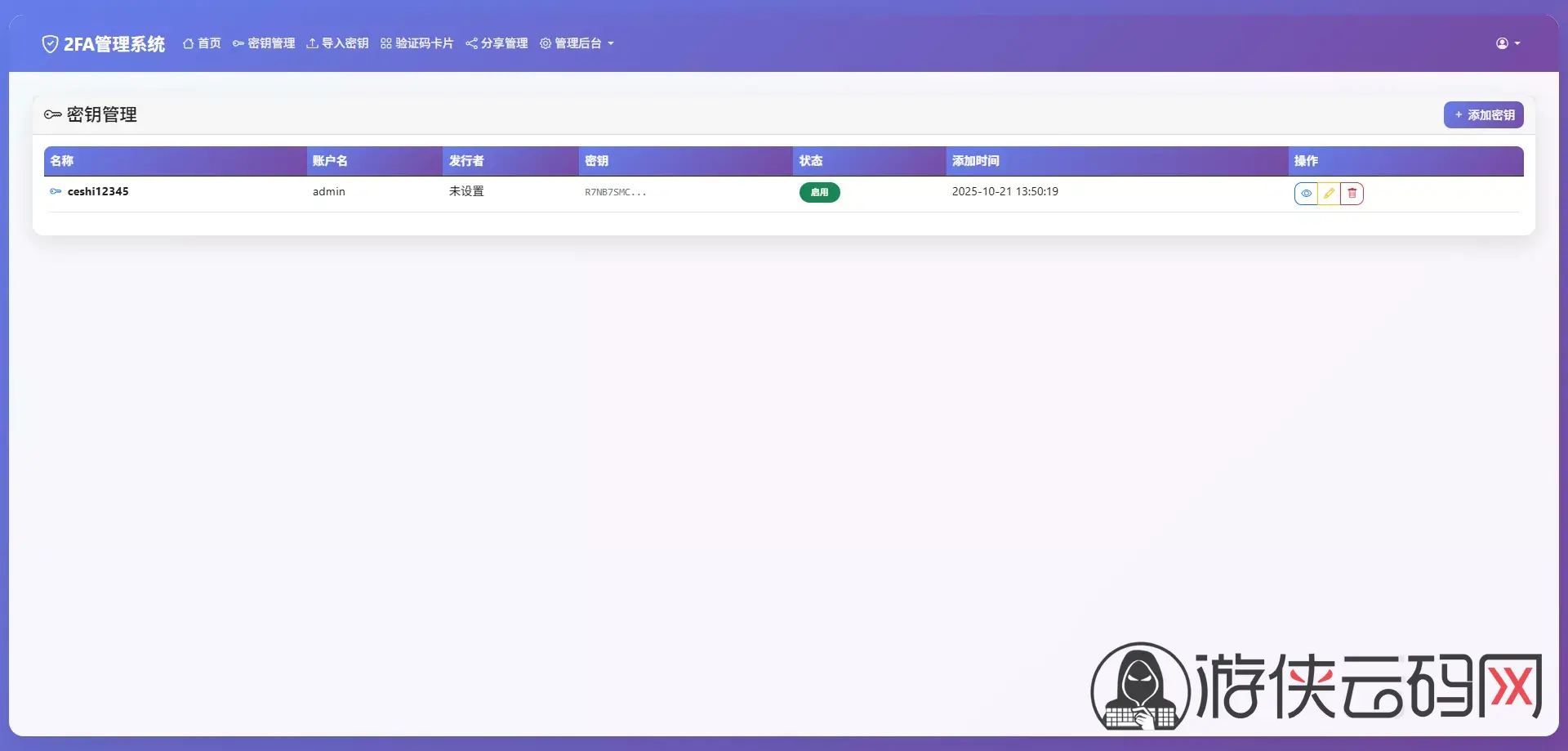Image resolution: width=1568 pixels, height=751 pixels.
Task: Click the key icon beside ceshi12345
Action: (x=56, y=192)
